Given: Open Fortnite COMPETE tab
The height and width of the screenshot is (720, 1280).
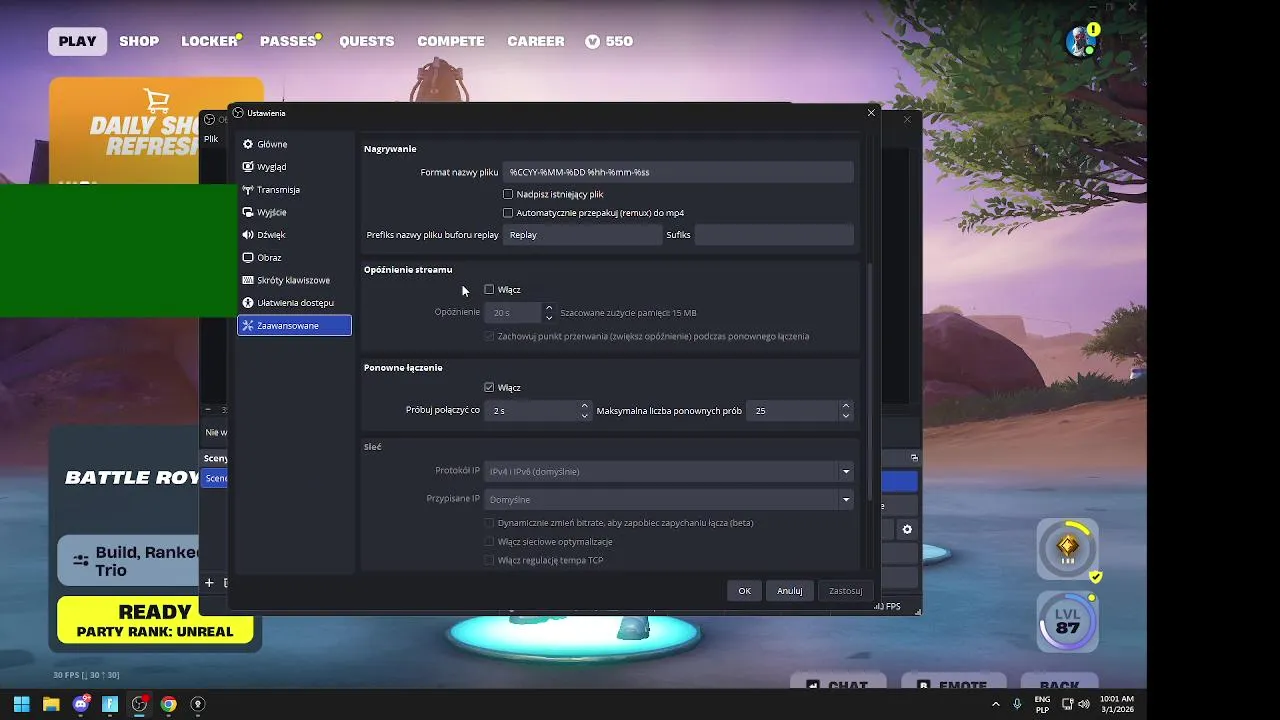Looking at the screenshot, I should [x=451, y=41].
